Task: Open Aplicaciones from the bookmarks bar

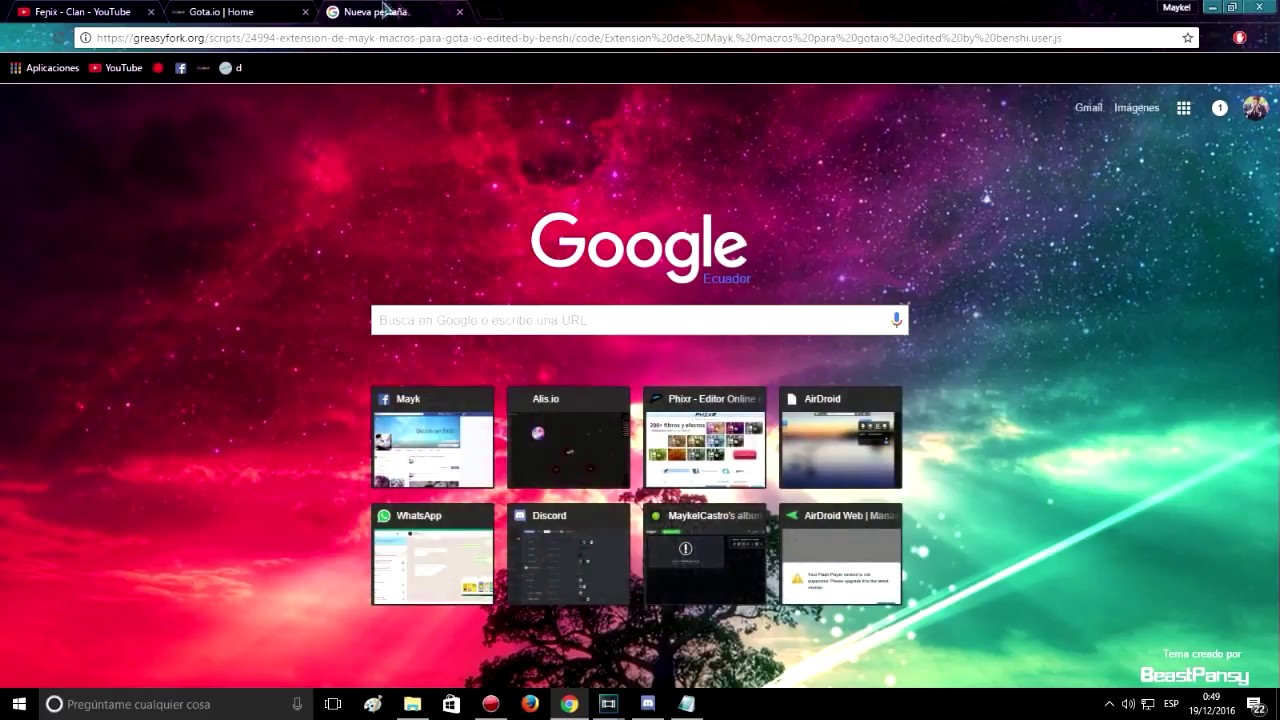Action: 45,68
